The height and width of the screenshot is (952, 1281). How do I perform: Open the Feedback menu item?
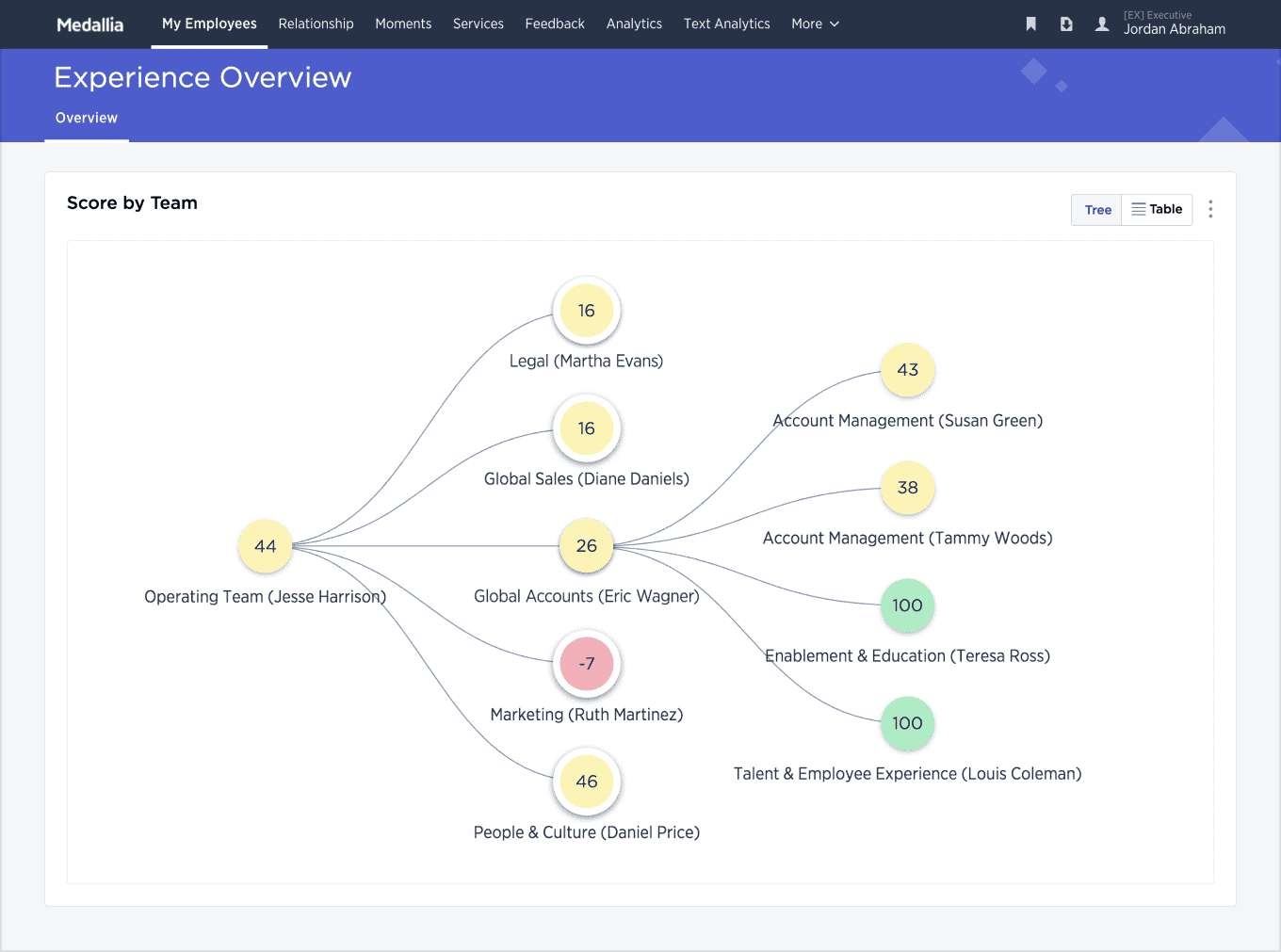click(555, 24)
